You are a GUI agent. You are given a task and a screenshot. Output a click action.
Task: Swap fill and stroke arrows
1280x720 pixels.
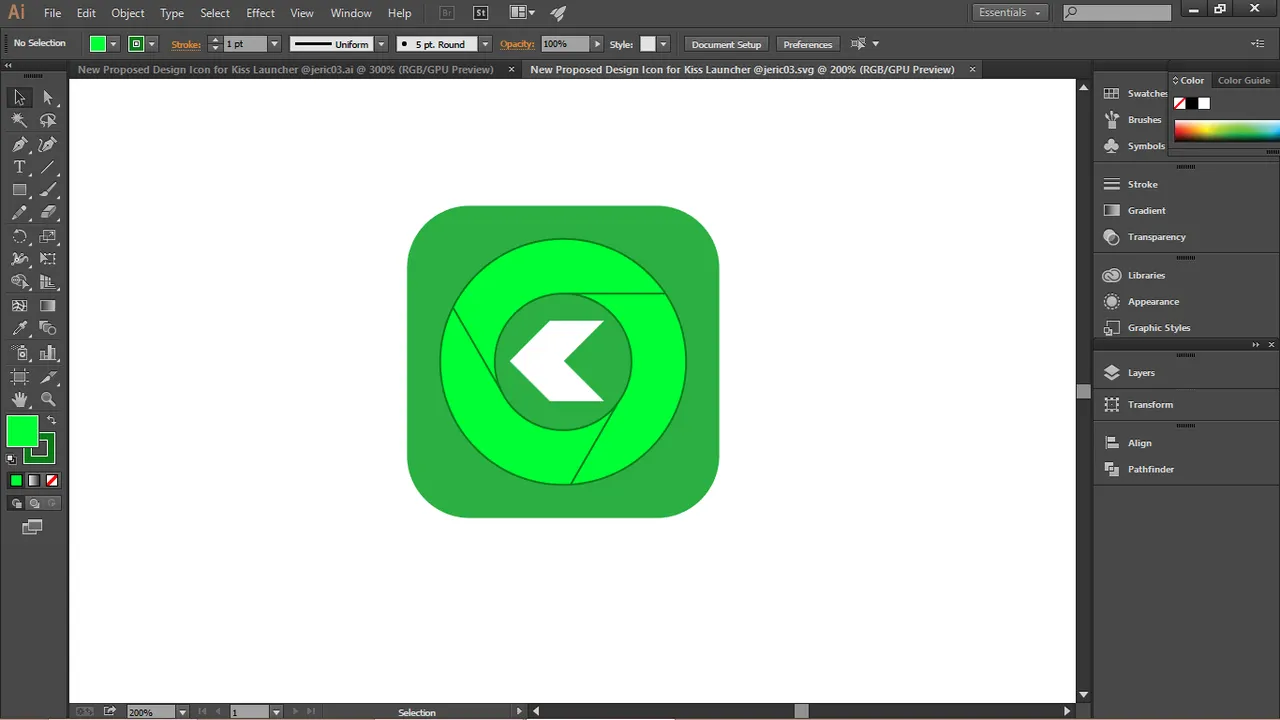click(x=51, y=420)
